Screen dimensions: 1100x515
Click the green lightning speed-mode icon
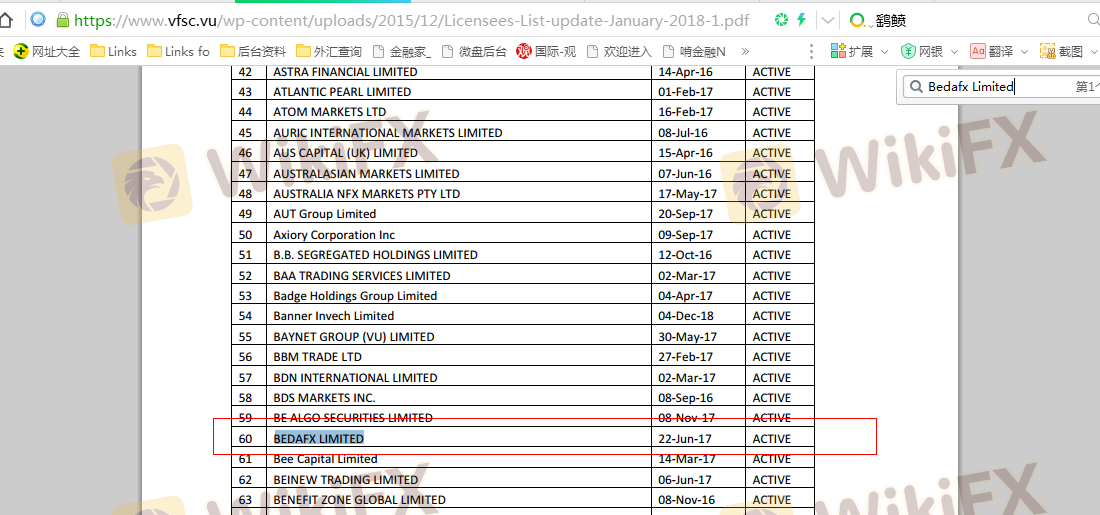(x=801, y=20)
